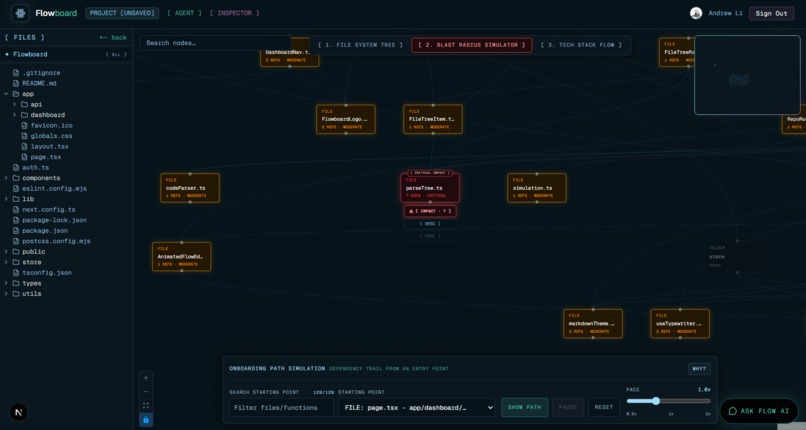
Task: Click the zoom out minus icon
Action: click(x=146, y=391)
